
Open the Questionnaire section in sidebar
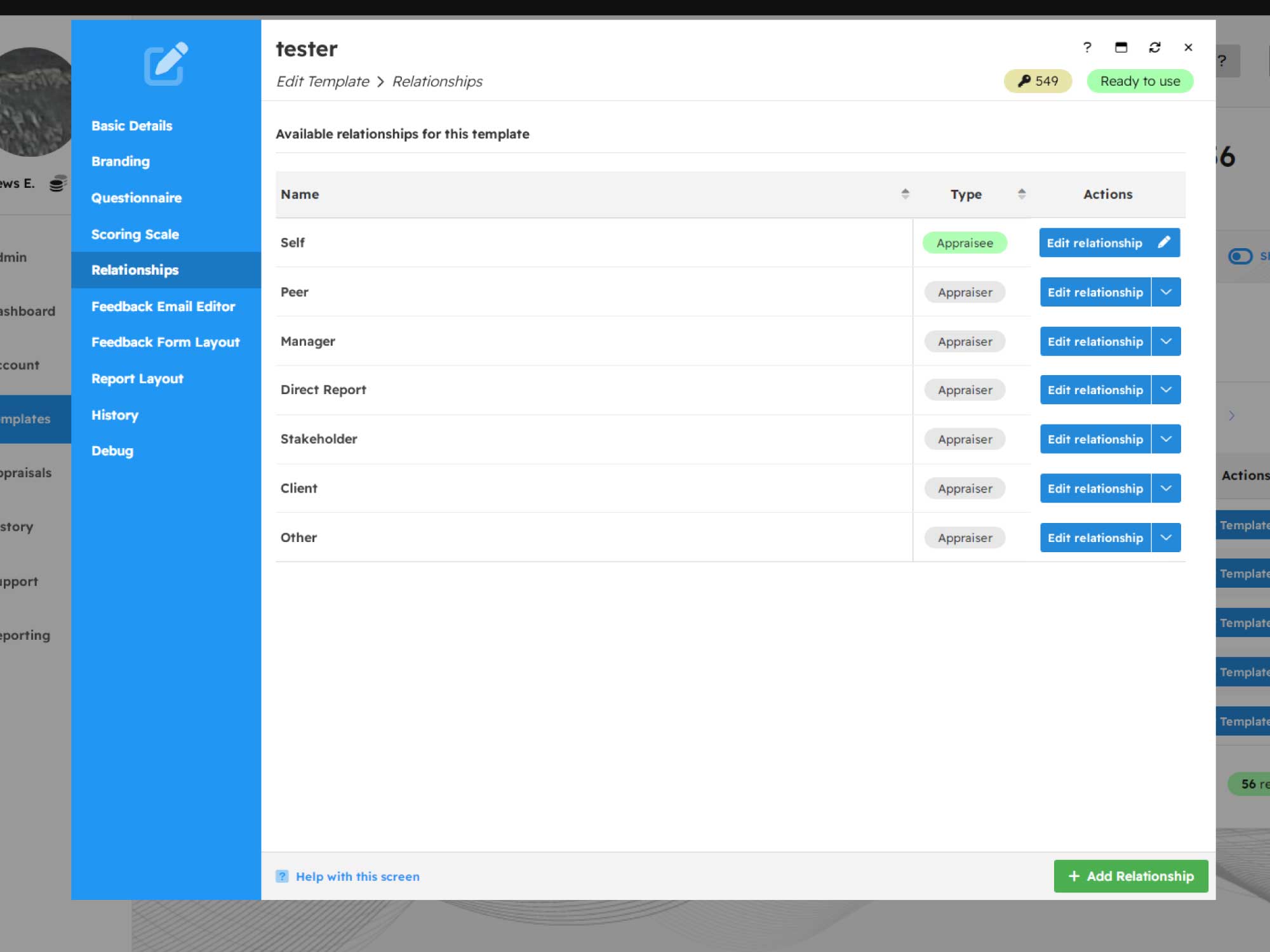click(137, 198)
